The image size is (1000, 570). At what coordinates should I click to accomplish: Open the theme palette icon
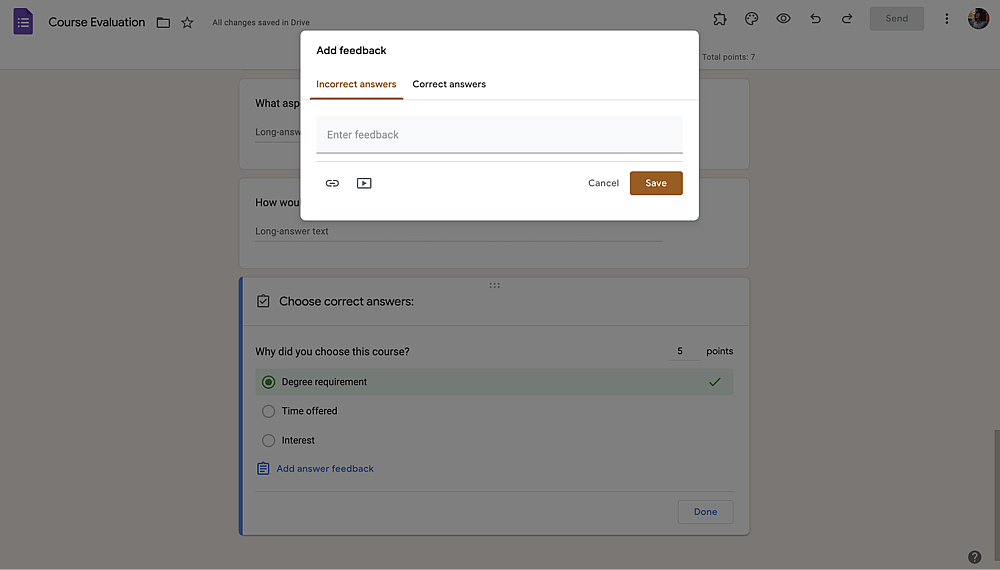tap(751, 18)
